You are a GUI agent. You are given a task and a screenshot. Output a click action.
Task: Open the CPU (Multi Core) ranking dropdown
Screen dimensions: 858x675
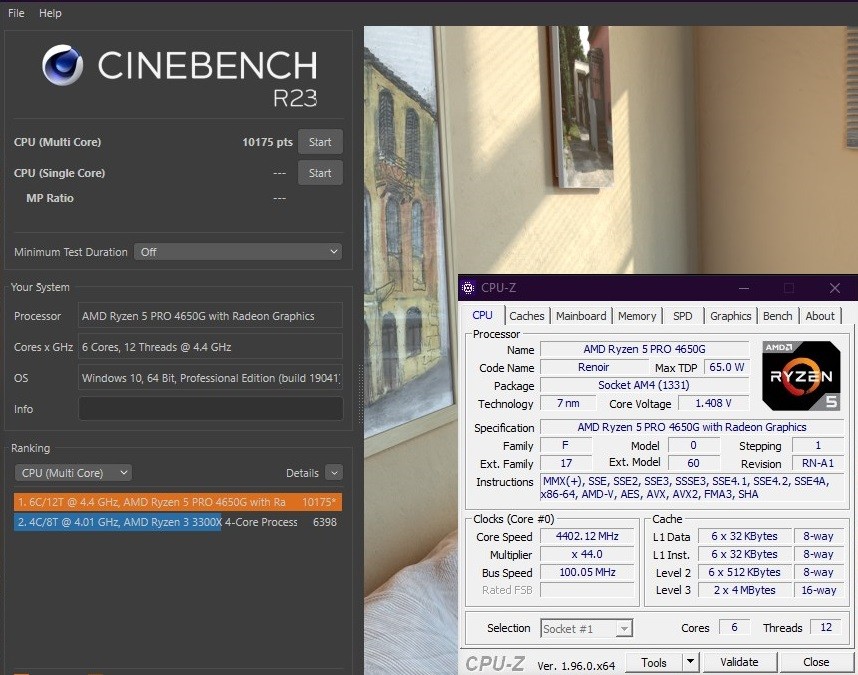tap(73, 473)
